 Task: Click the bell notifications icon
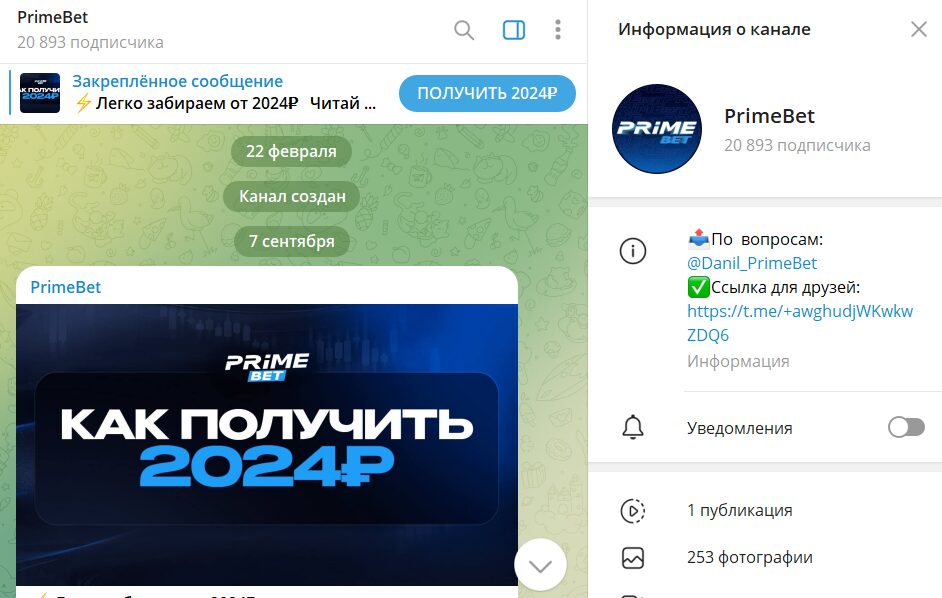point(633,427)
